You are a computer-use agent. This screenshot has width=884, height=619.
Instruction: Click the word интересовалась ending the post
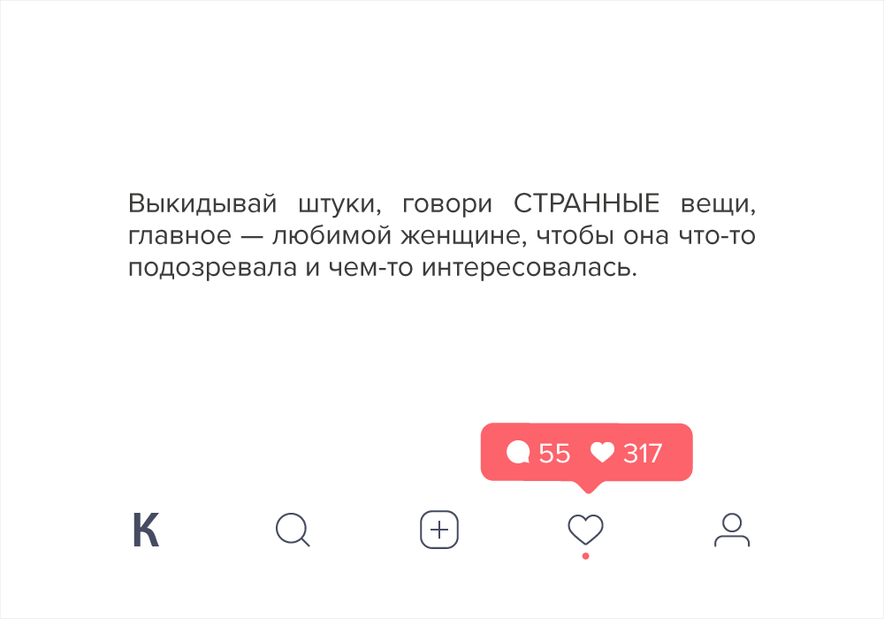pos(529,268)
